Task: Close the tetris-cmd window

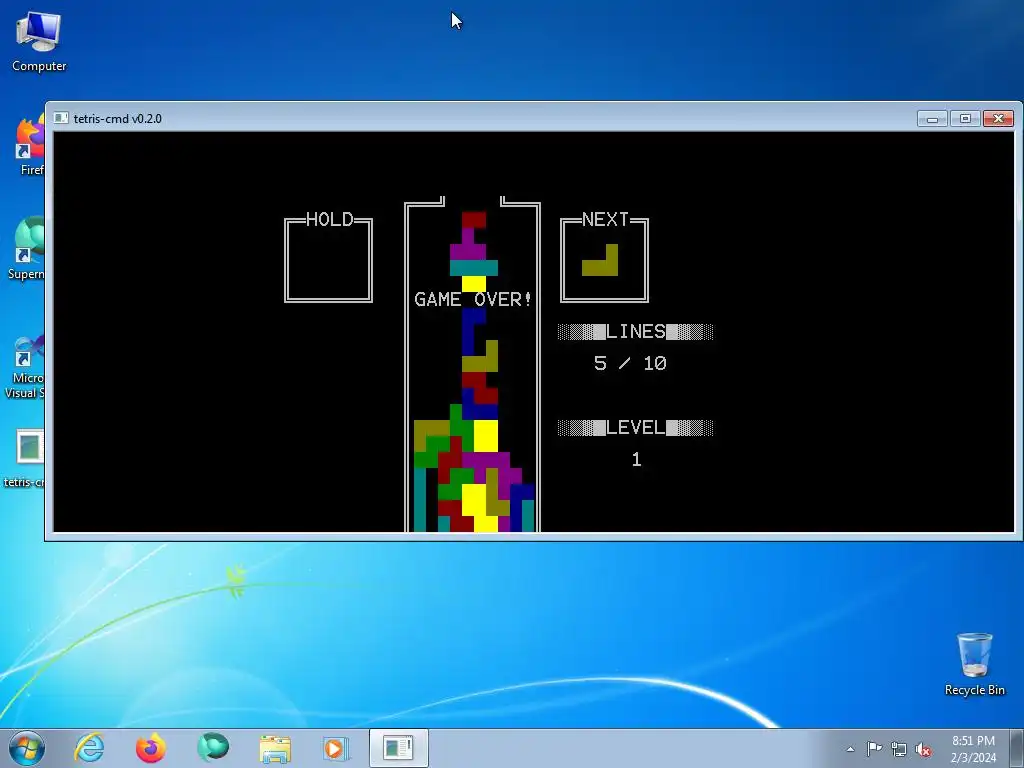Action: click(998, 118)
